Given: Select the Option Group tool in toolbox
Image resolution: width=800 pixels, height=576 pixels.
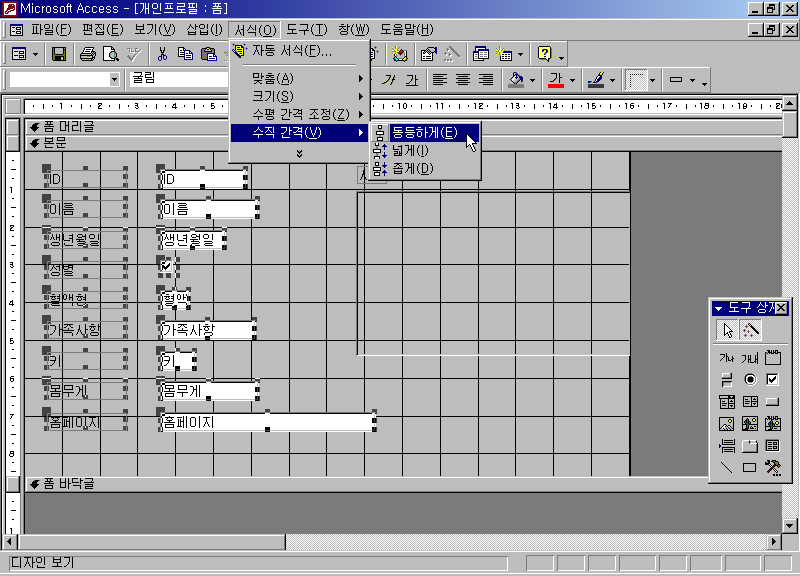Looking at the screenshot, I should point(772,358).
